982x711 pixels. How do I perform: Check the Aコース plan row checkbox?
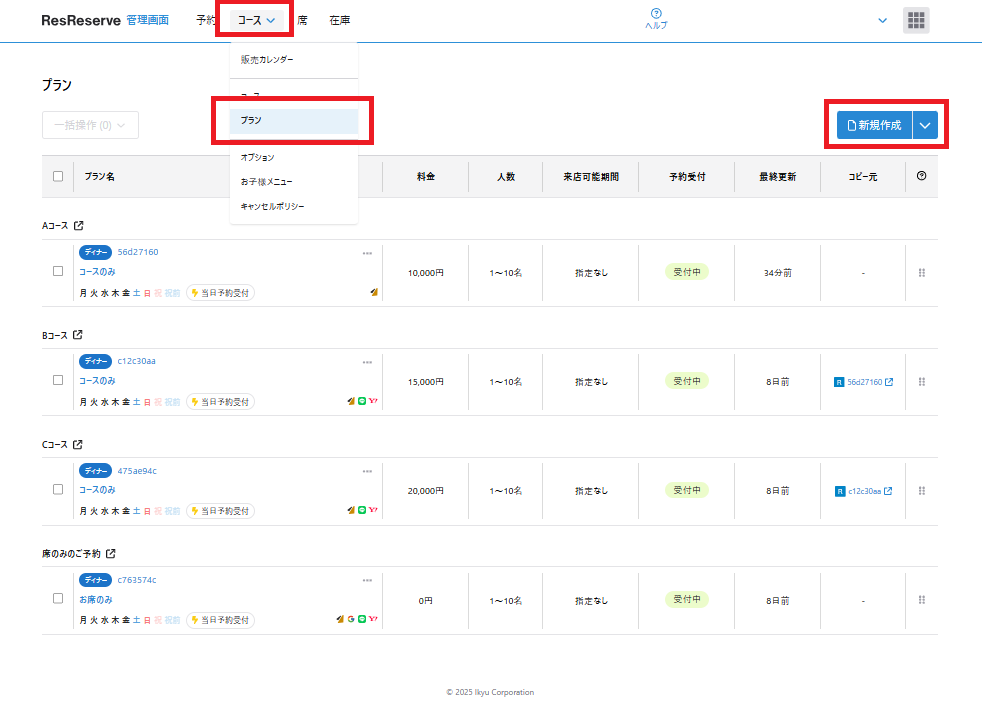[58, 271]
